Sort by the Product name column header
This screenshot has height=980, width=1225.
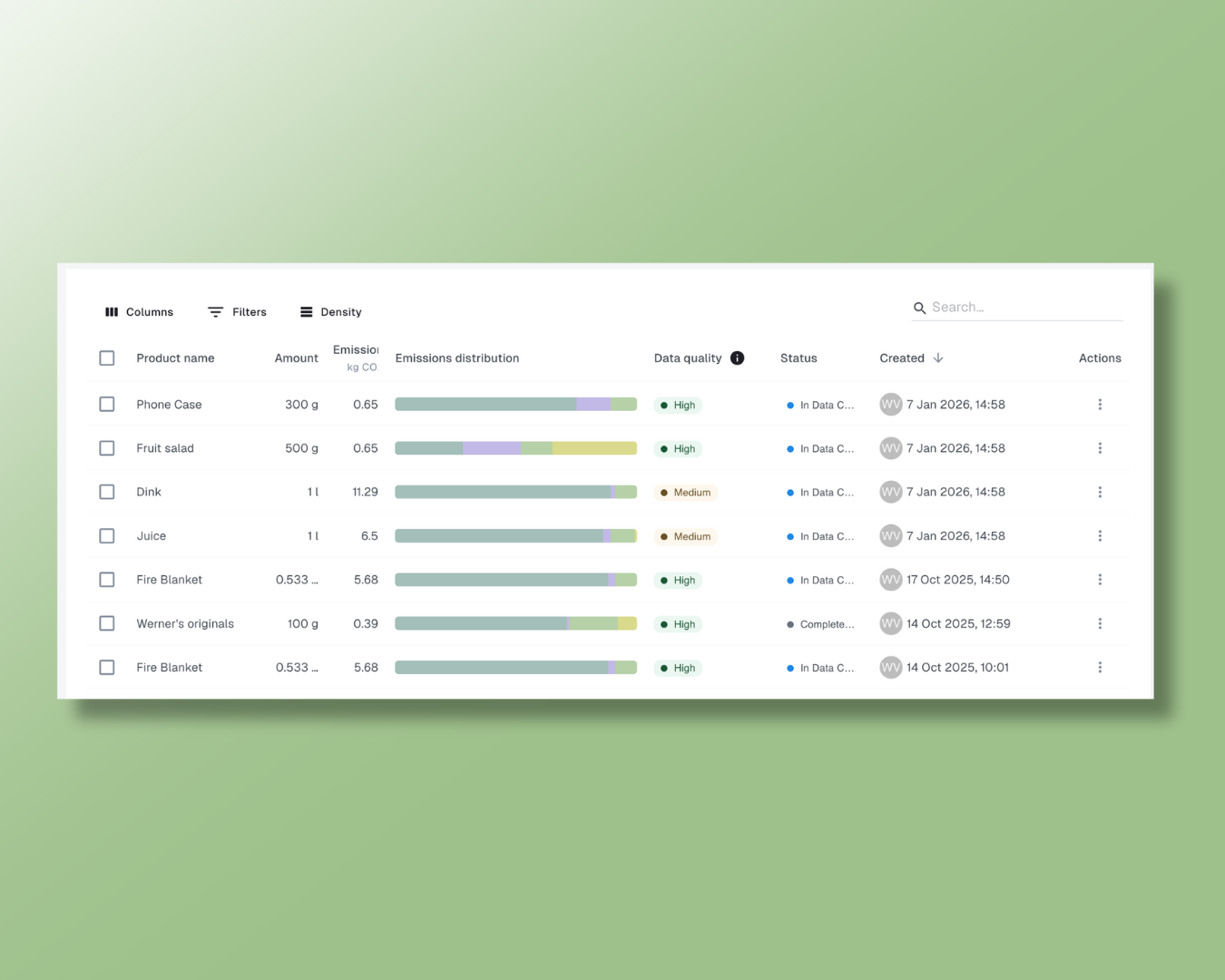tap(175, 358)
